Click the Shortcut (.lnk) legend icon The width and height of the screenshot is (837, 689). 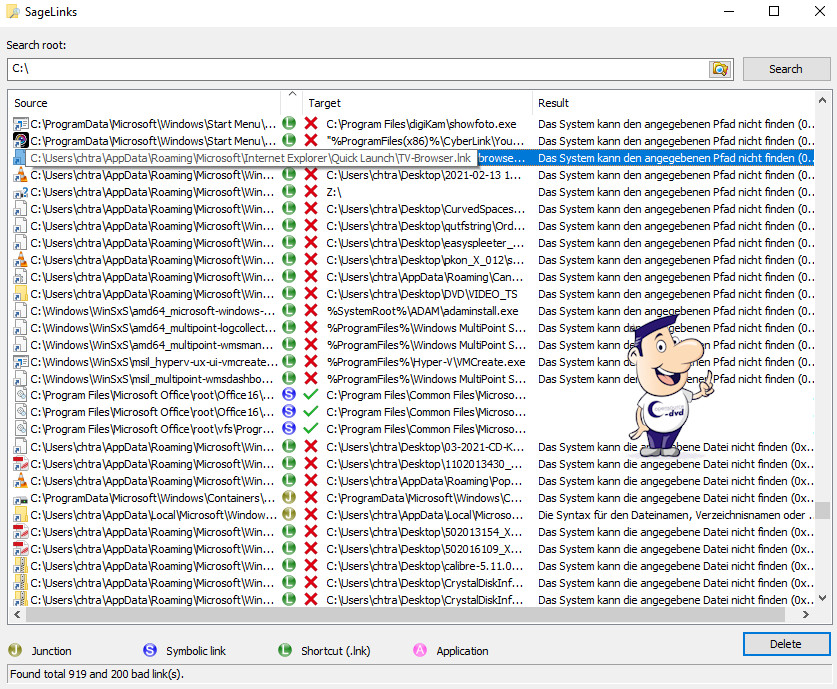[x=285, y=651]
